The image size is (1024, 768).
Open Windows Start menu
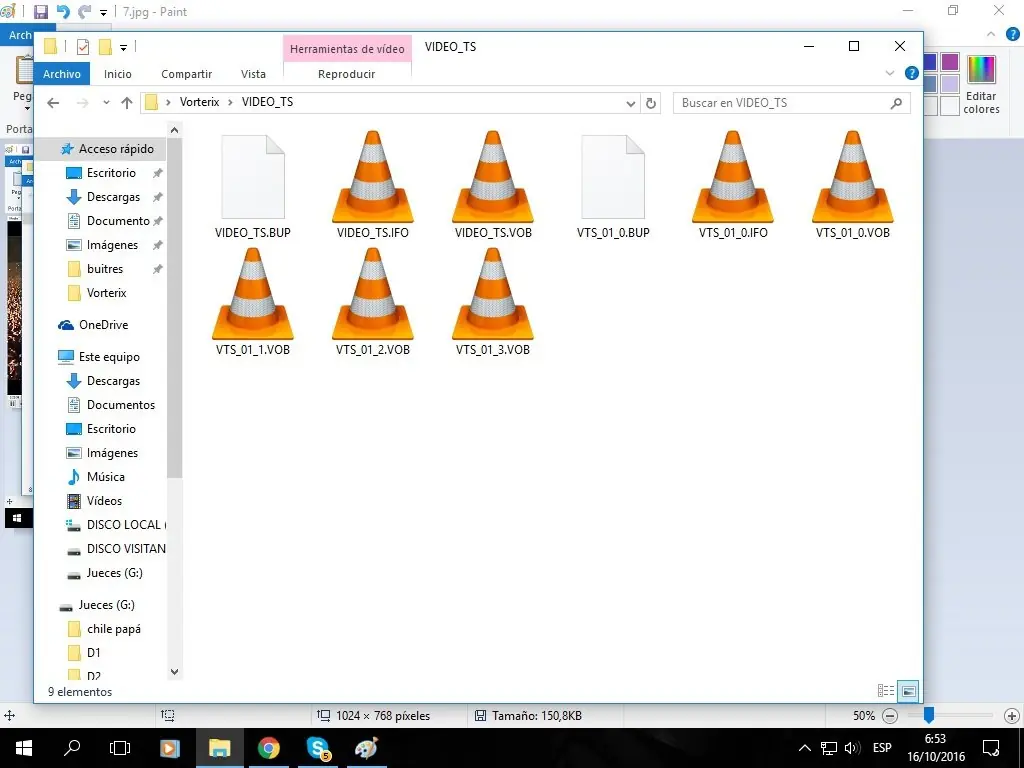click(x=24, y=748)
